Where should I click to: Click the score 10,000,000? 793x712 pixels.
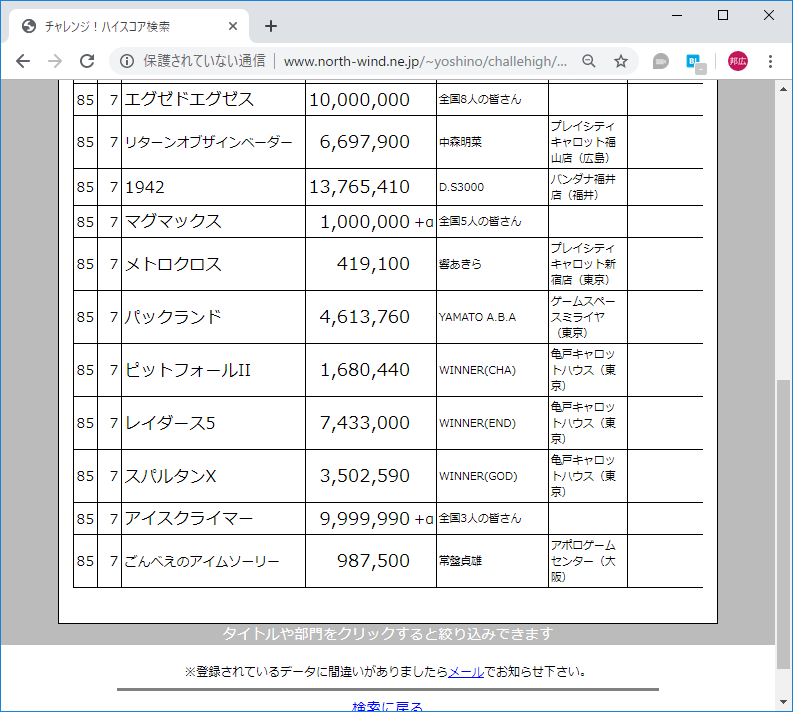click(x=359, y=100)
